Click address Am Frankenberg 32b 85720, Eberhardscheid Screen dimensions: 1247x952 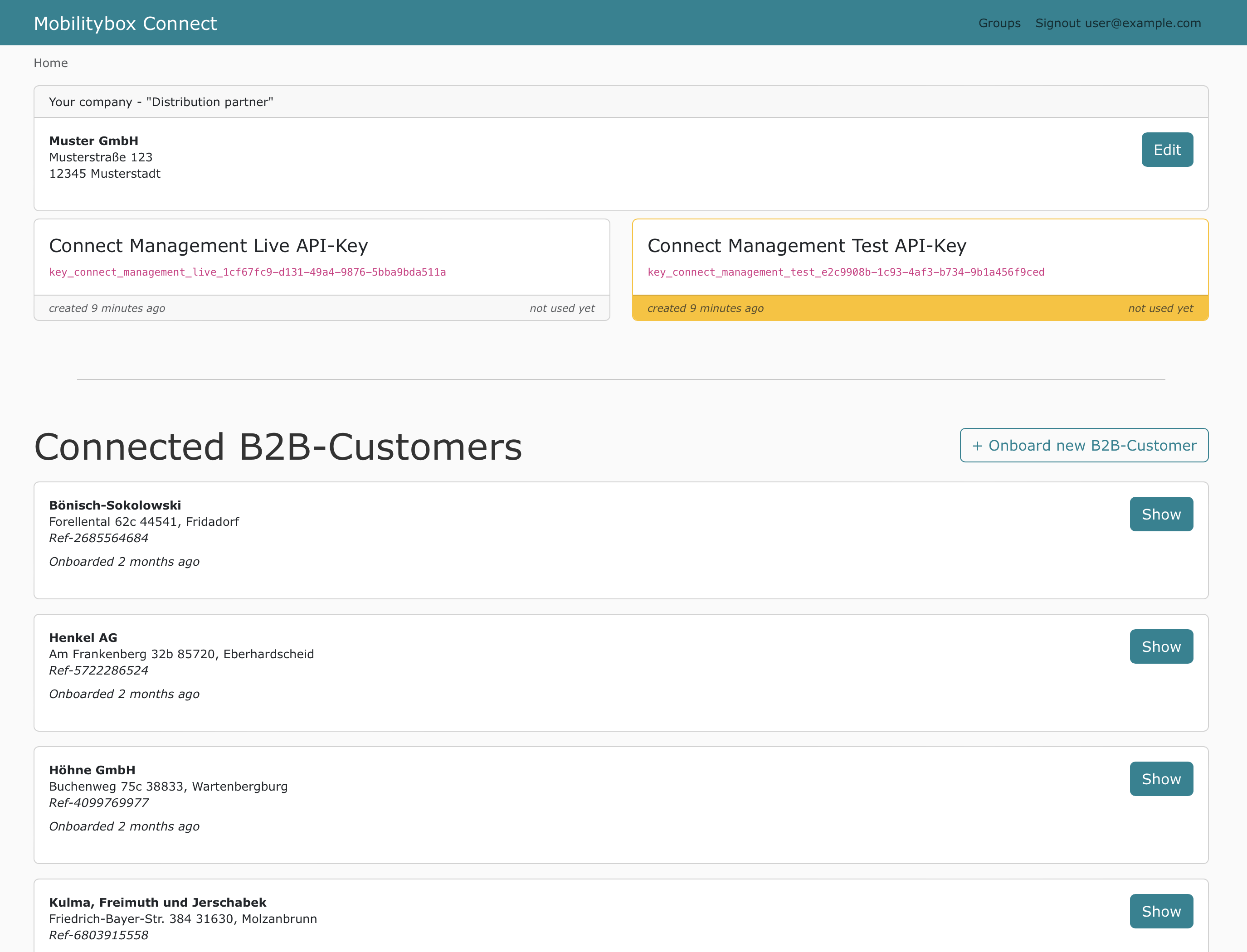coord(181,654)
